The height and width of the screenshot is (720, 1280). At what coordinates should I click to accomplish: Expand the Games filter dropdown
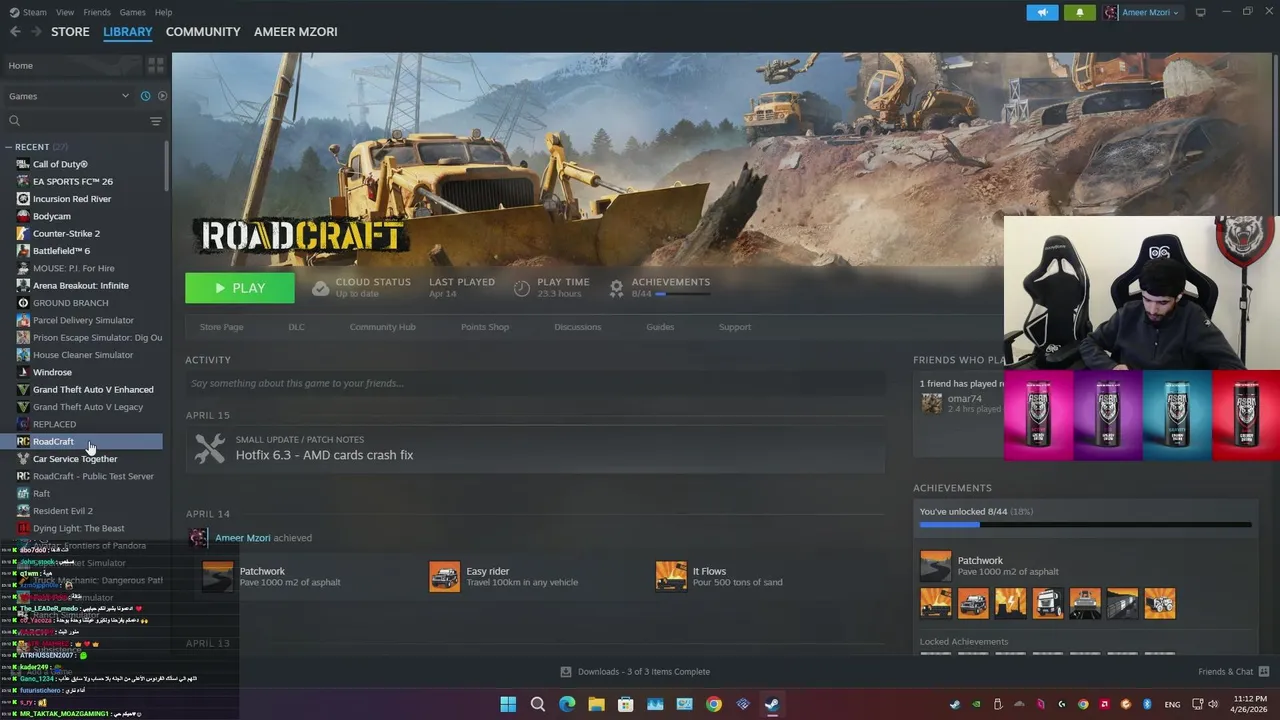[68, 96]
